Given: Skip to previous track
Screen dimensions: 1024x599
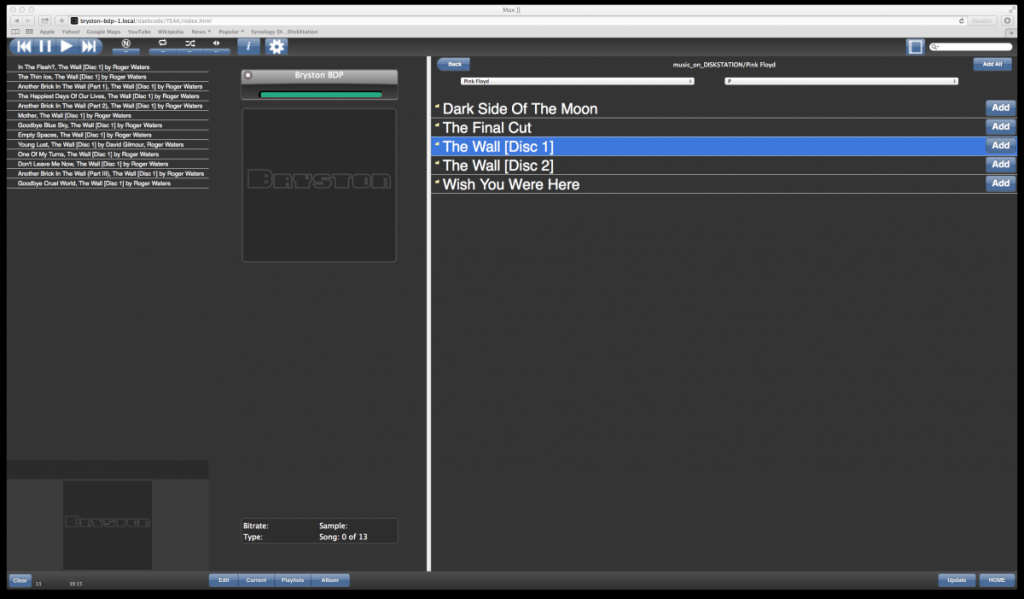Looking at the screenshot, I should (24, 46).
